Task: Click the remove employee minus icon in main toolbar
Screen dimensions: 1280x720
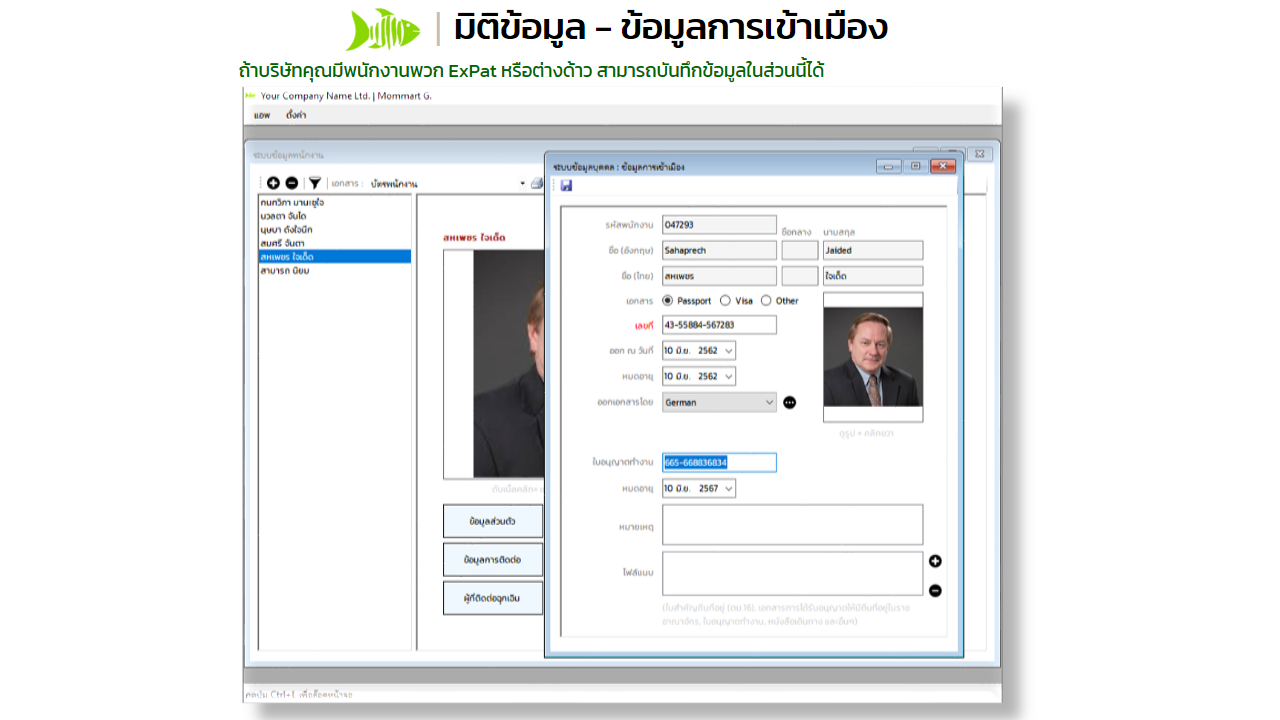Action: coord(292,183)
